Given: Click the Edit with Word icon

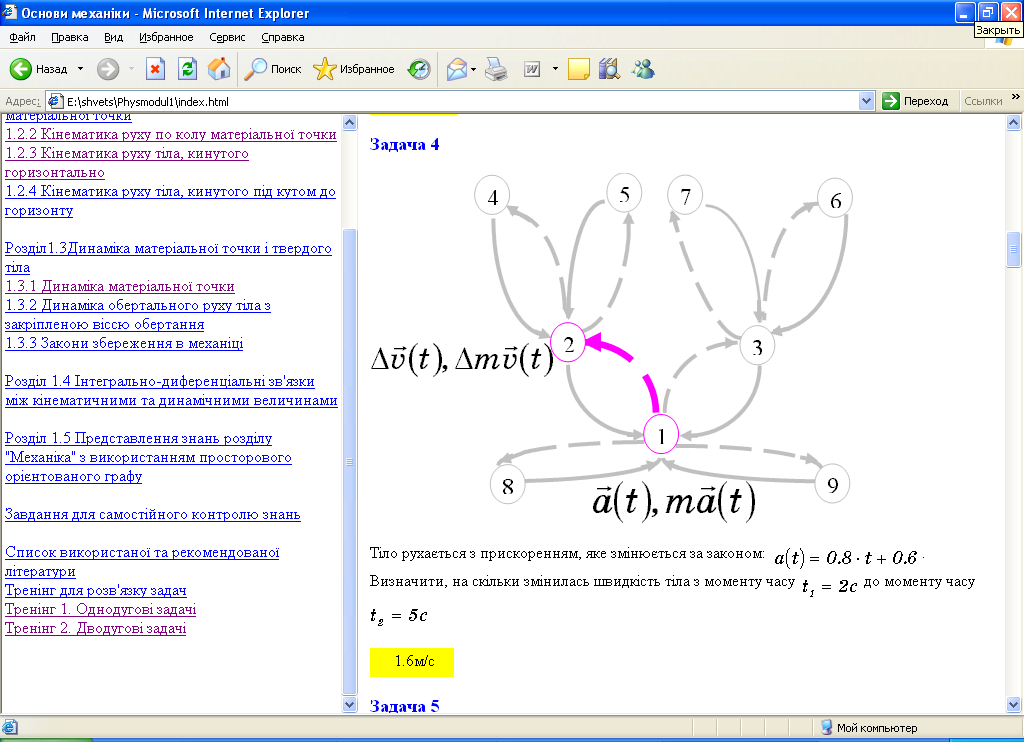Looking at the screenshot, I should tap(532, 69).
